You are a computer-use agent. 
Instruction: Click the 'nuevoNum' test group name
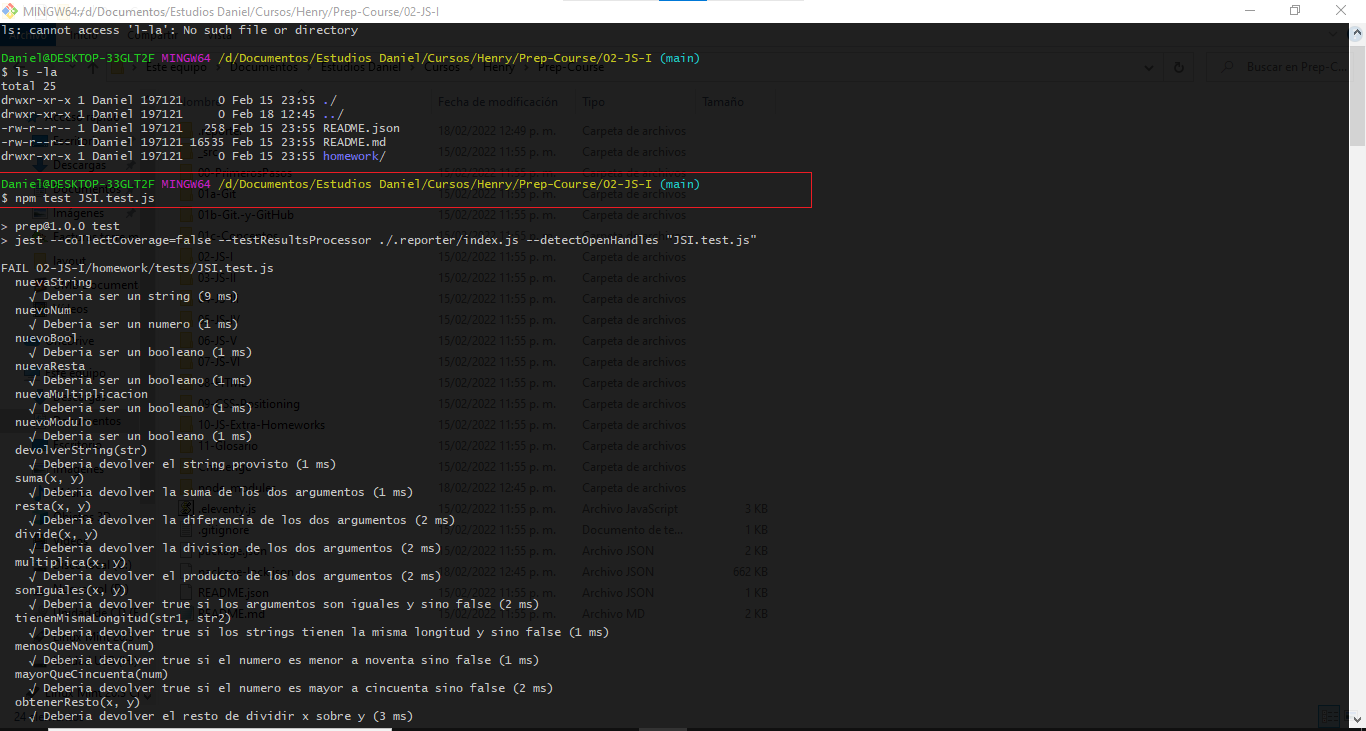click(43, 310)
